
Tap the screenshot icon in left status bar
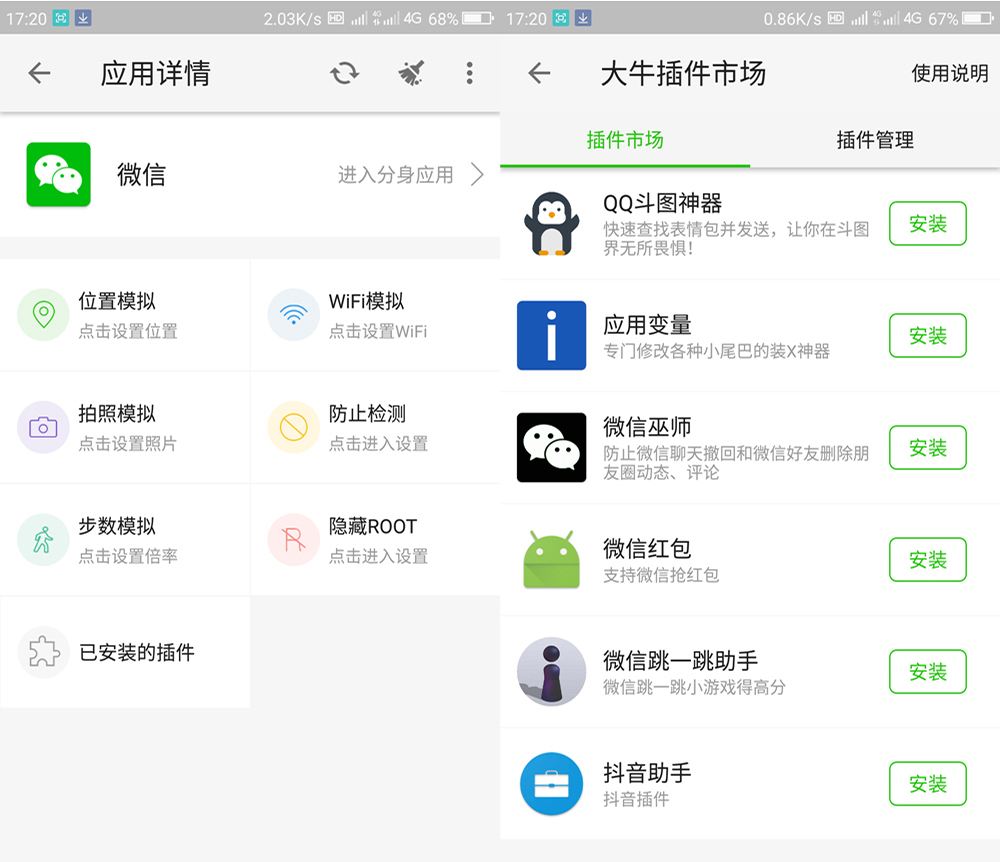click(61, 18)
